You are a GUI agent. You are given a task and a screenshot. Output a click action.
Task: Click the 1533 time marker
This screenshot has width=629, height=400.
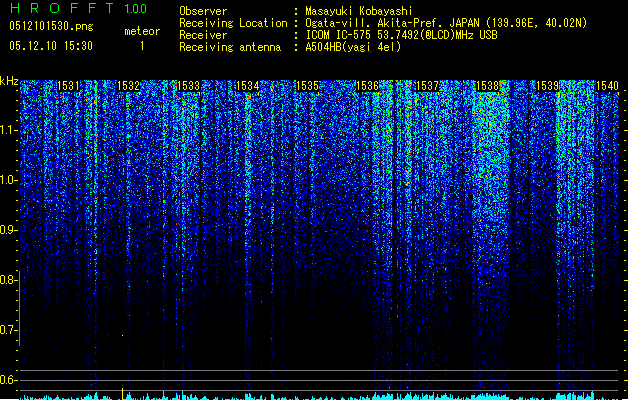tap(188, 86)
